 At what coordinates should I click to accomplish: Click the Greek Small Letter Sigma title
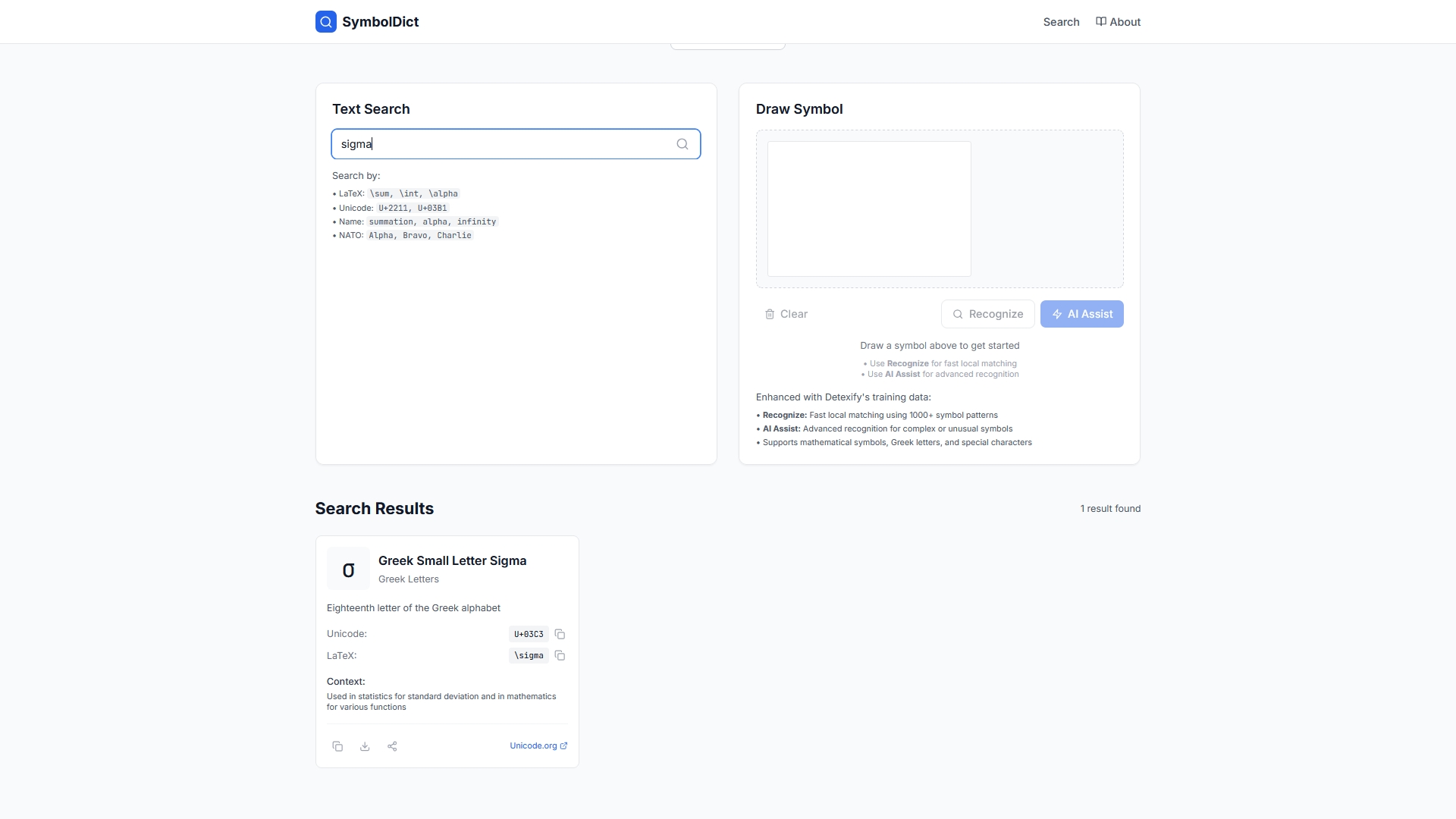coord(452,560)
